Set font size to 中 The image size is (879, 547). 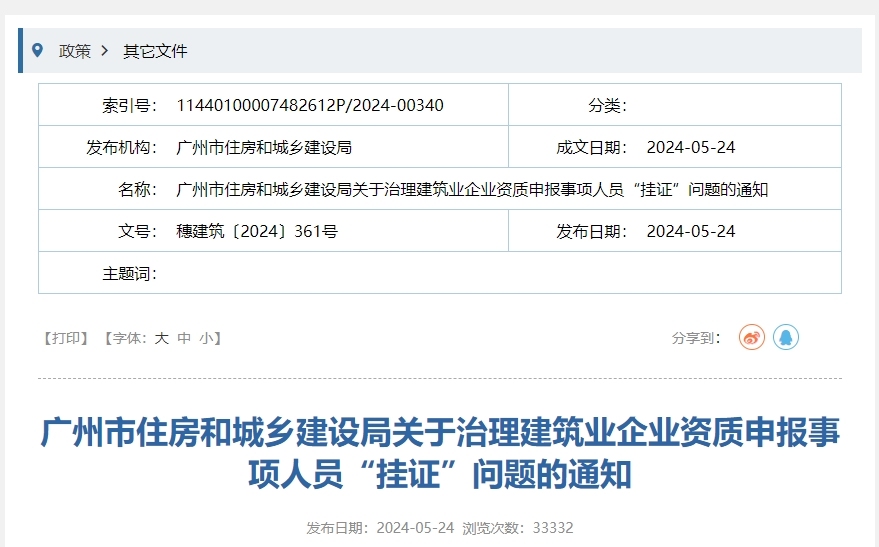(184, 338)
